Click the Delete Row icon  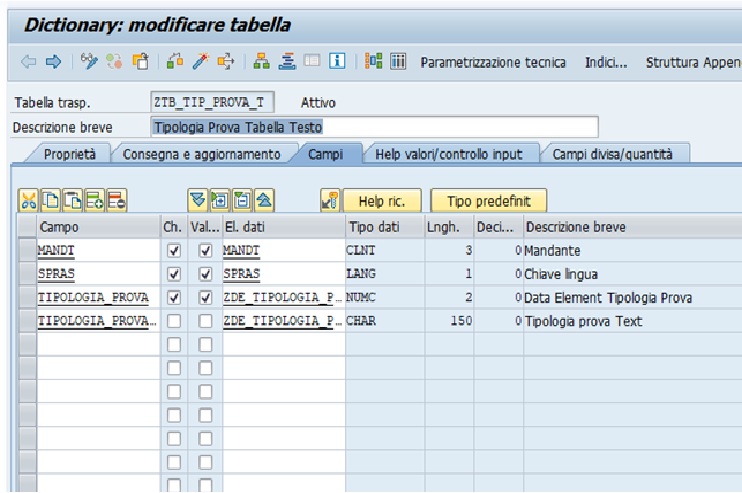[x=116, y=201]
